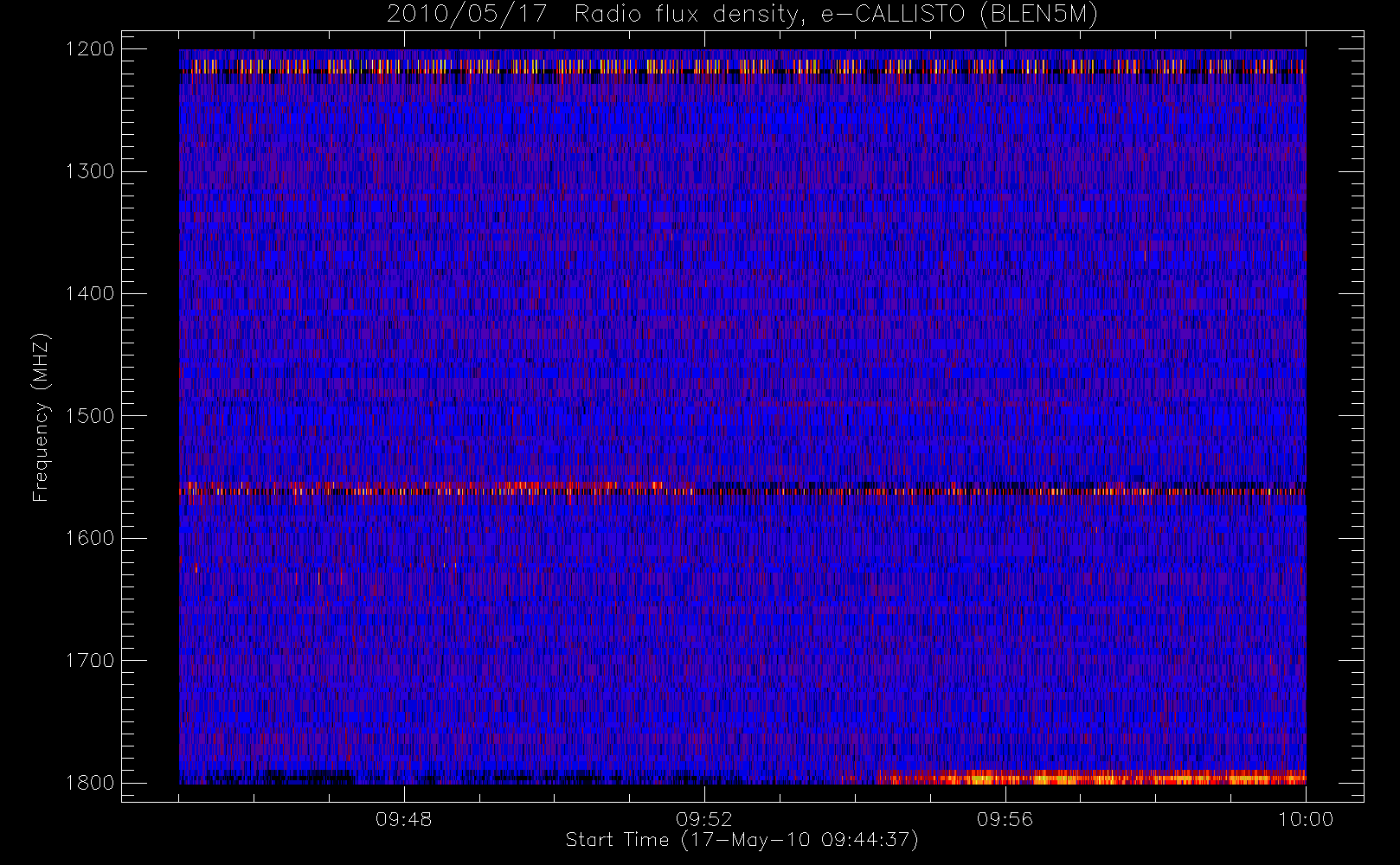Viewport: 1400px width, 865px height.
Task: Click the 10:00 time tick label
Action: pyautogui.click(x=1306, y=819)
